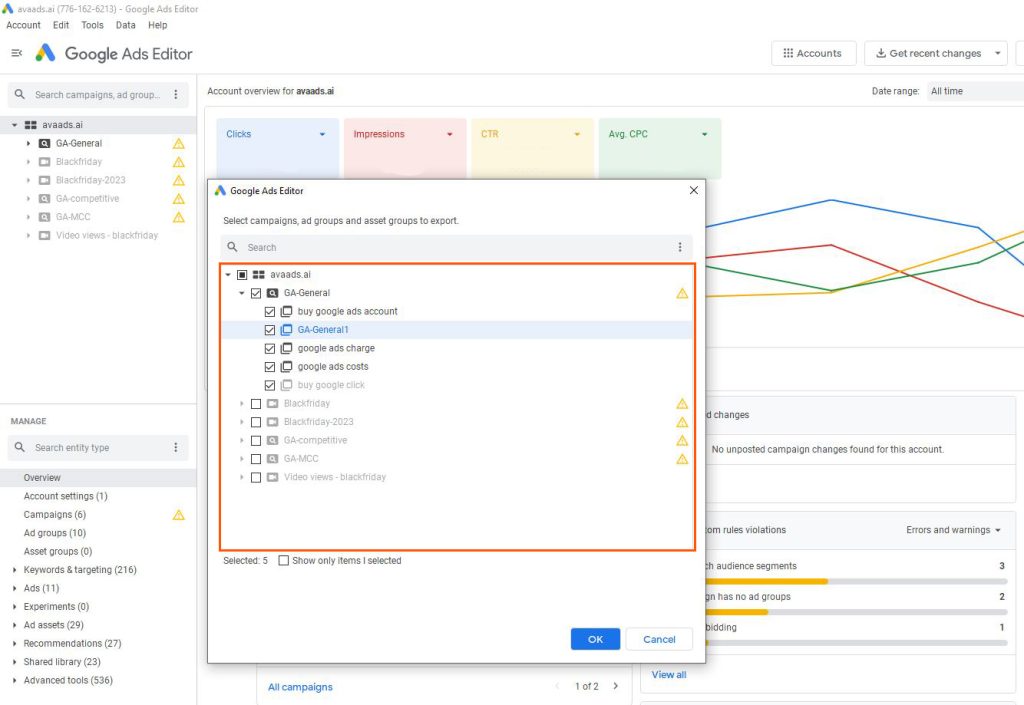Open the Account menu
Viewport: 1024px width, 705px height.
24,25
